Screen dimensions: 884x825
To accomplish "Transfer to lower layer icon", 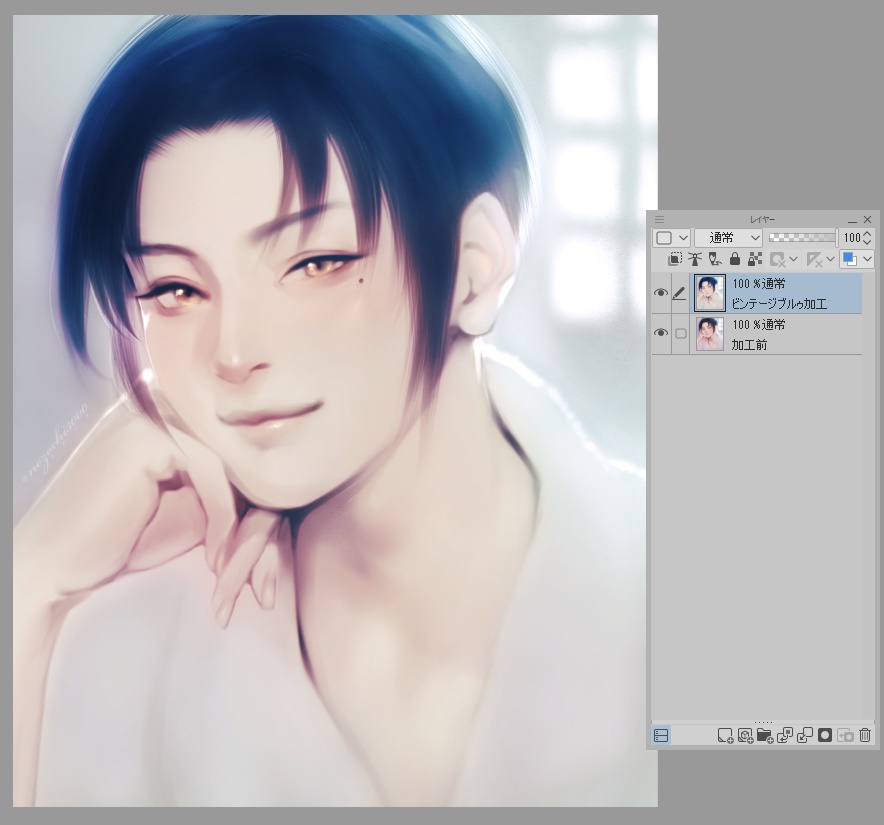I will [785, 735].
